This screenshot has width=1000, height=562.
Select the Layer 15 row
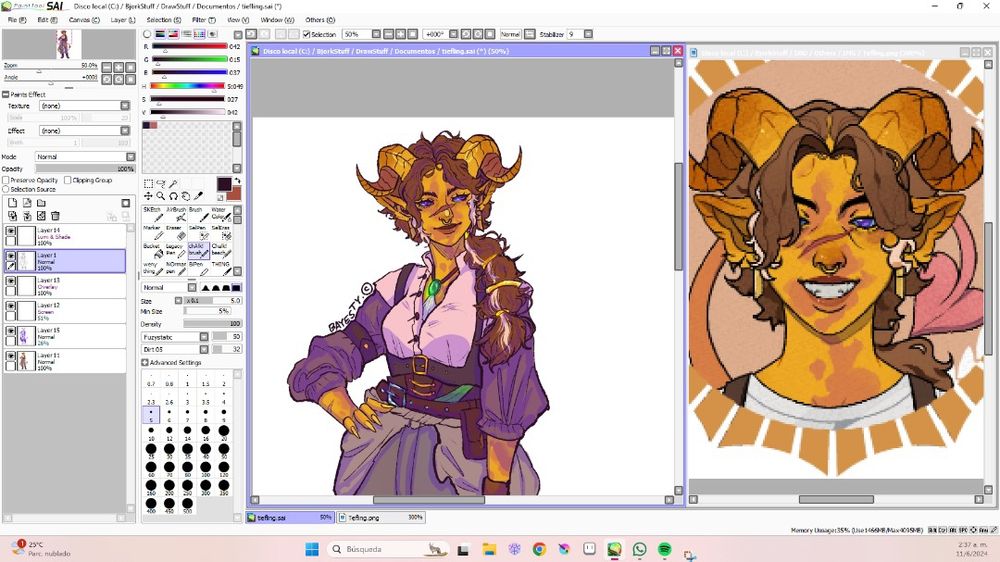[64, 336]
